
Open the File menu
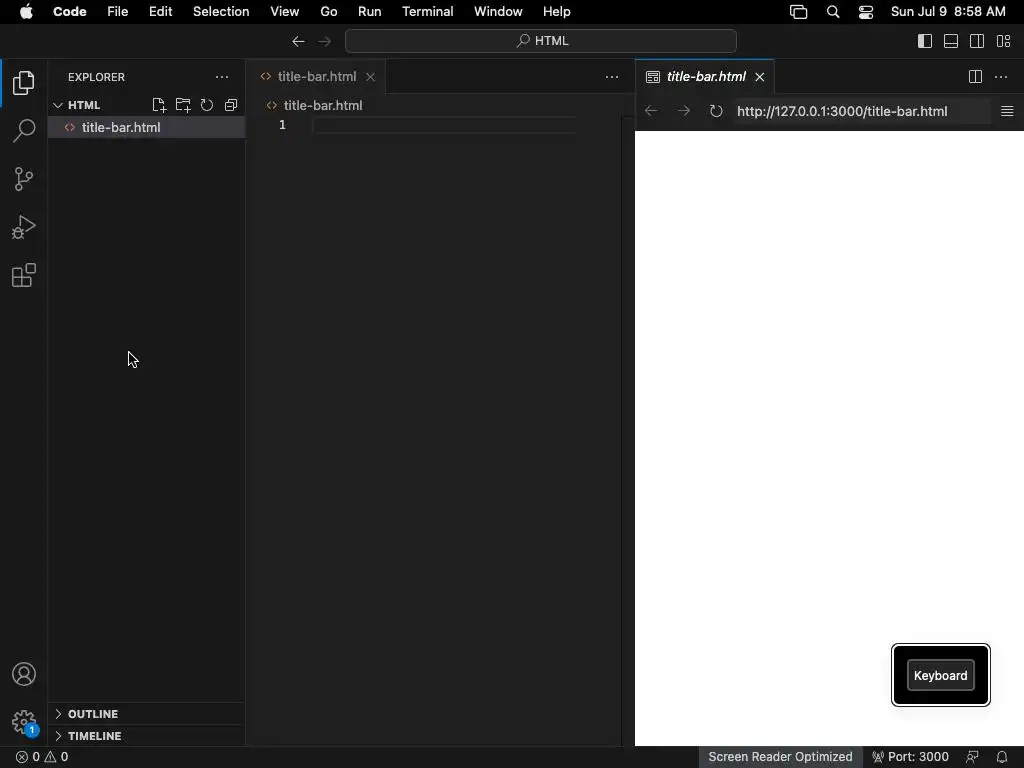point(118,12)
